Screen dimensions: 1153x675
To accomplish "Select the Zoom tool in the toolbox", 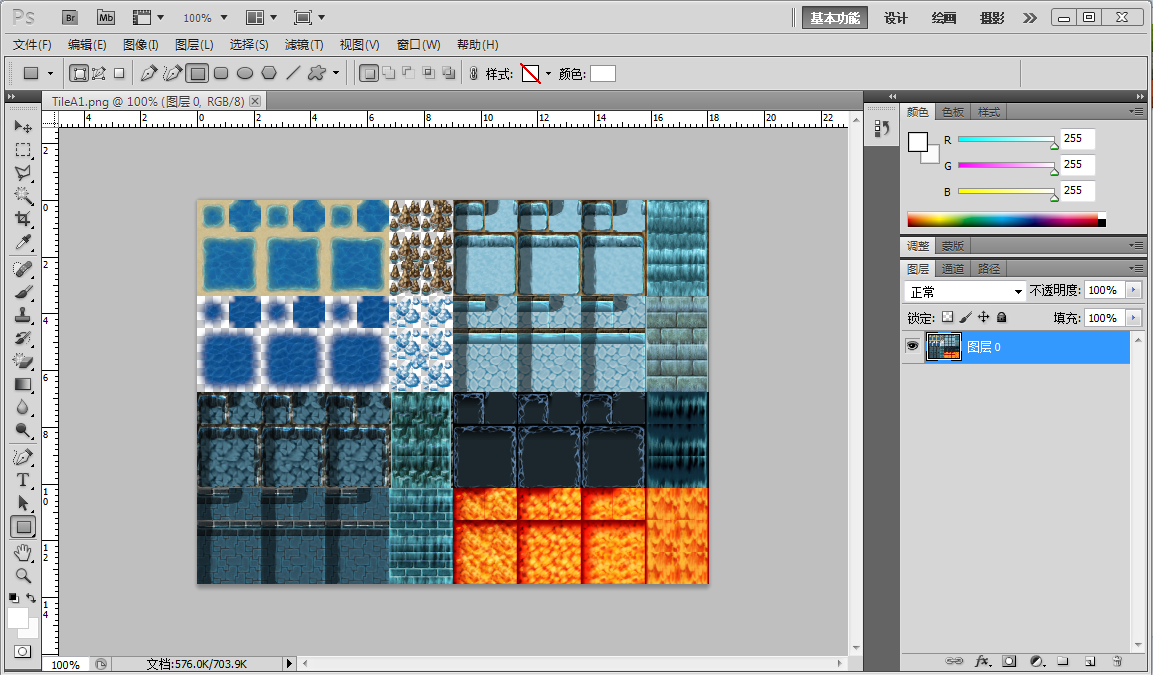I will [x=23, y=575].
